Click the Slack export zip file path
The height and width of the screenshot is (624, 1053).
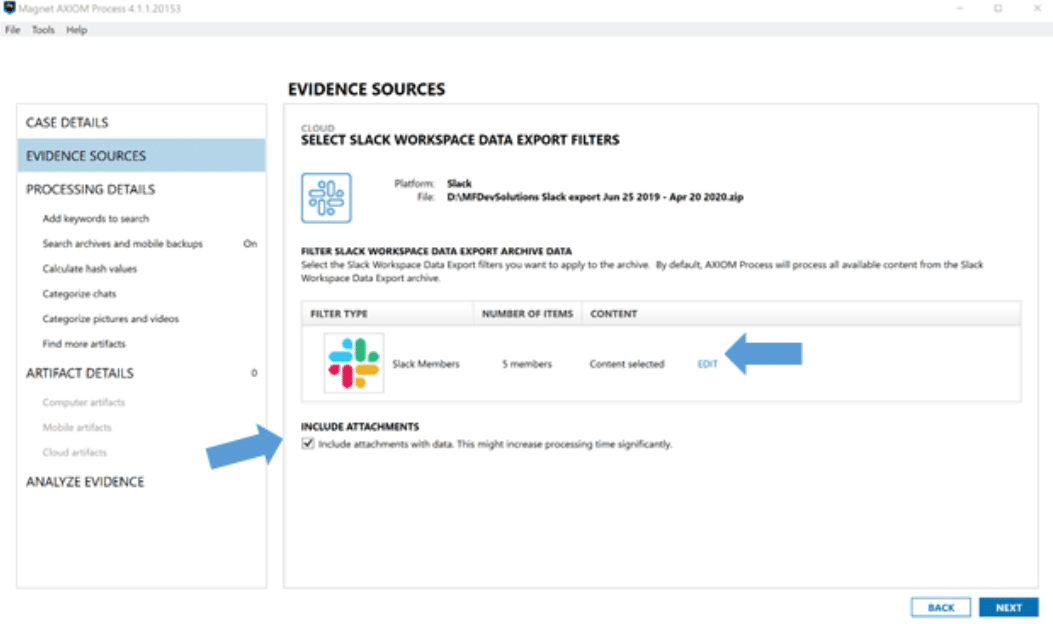coord(595,197)
